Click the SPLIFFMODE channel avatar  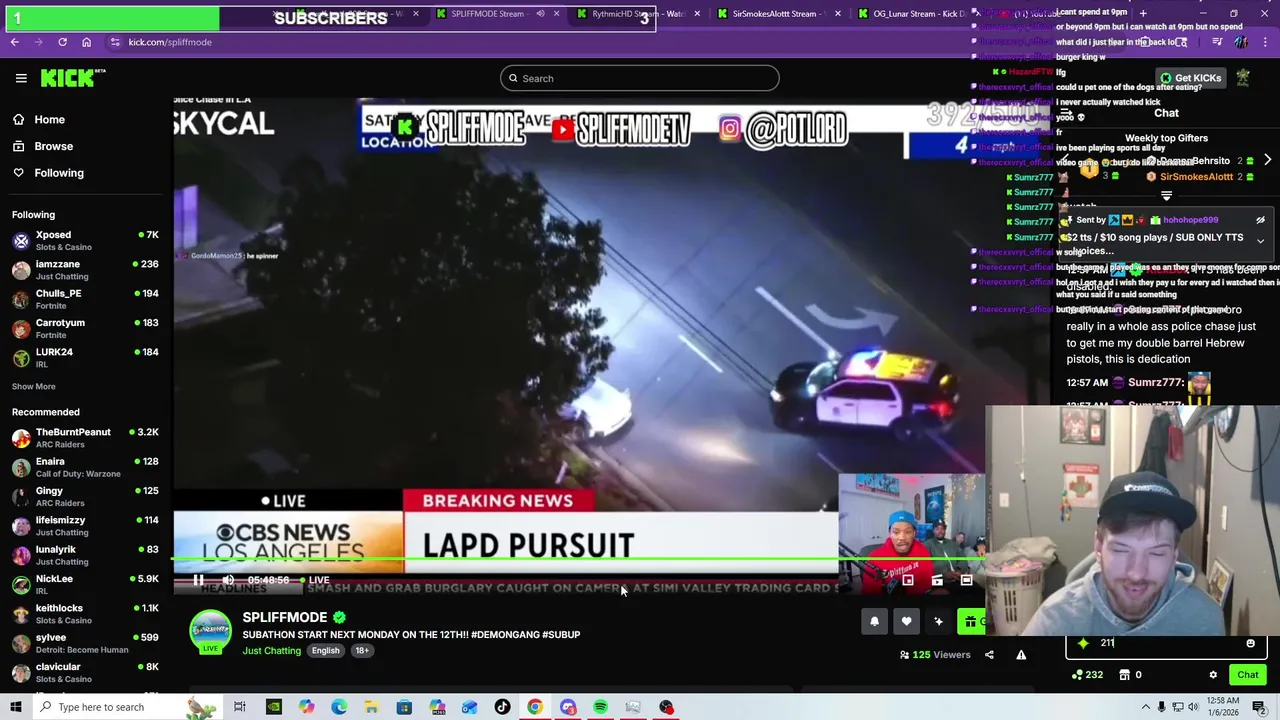point(210,632)
